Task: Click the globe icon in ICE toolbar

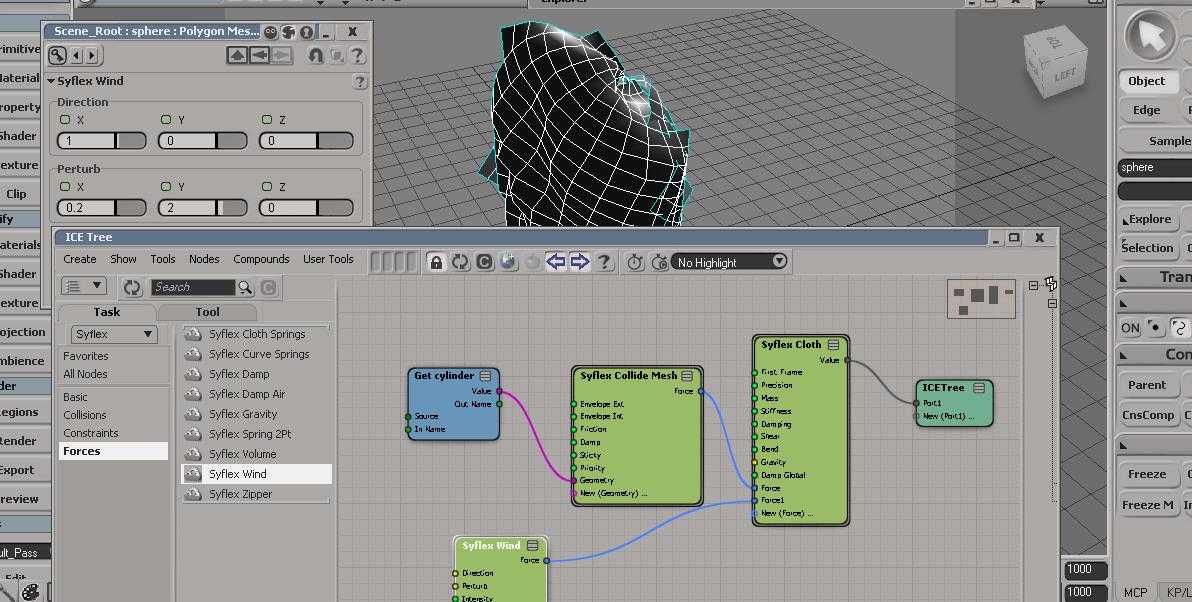Action: coord(509,262)
